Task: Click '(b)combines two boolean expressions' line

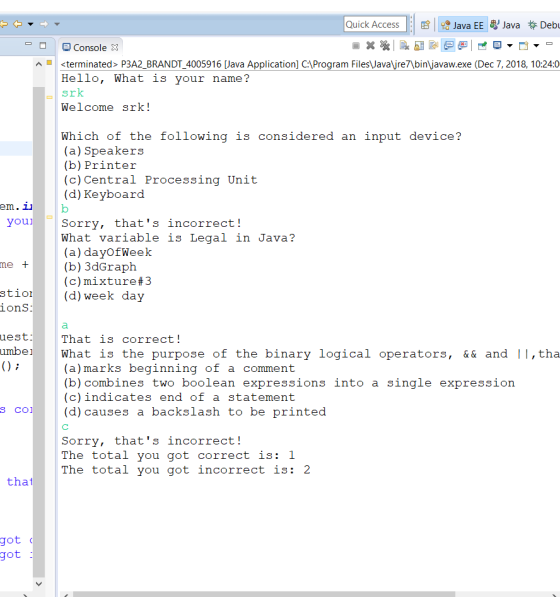Action: [289, 383]
